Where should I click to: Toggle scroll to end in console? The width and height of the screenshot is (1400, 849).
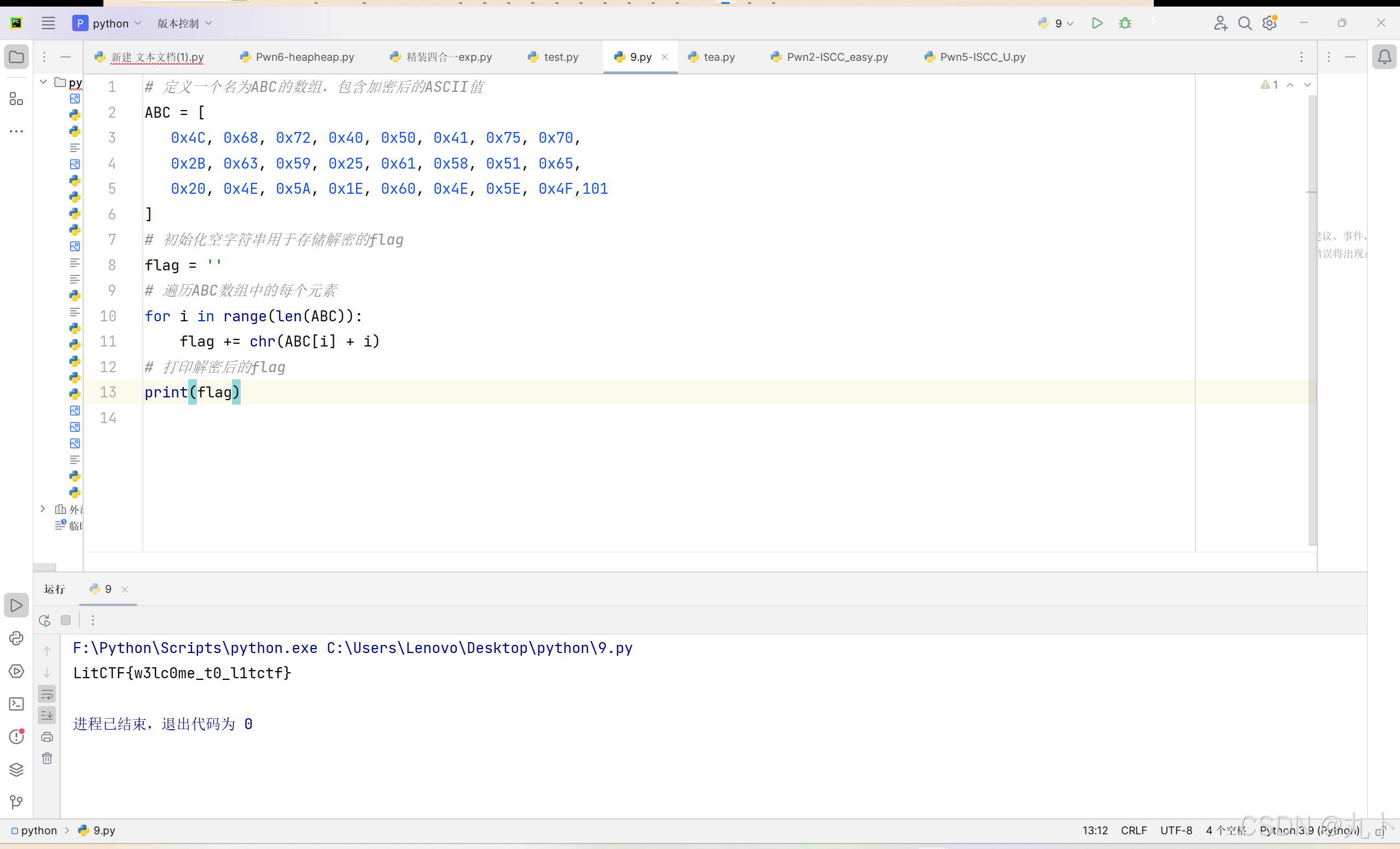[x=47, y=715]
